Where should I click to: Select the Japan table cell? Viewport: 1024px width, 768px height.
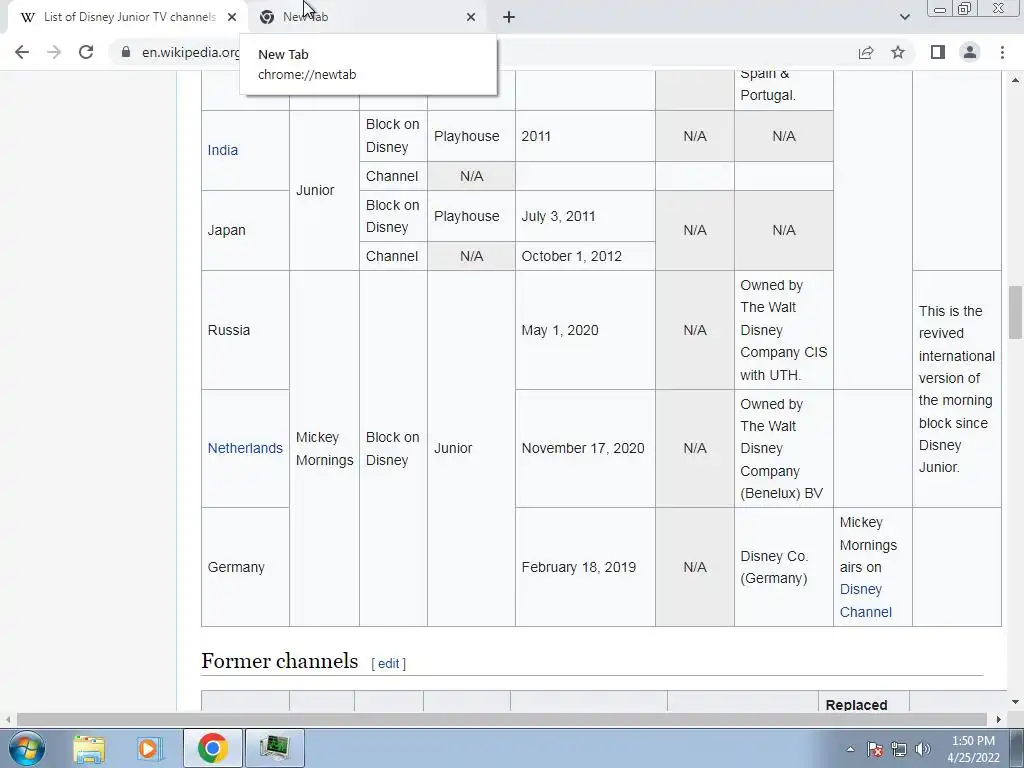pos(245,230)
